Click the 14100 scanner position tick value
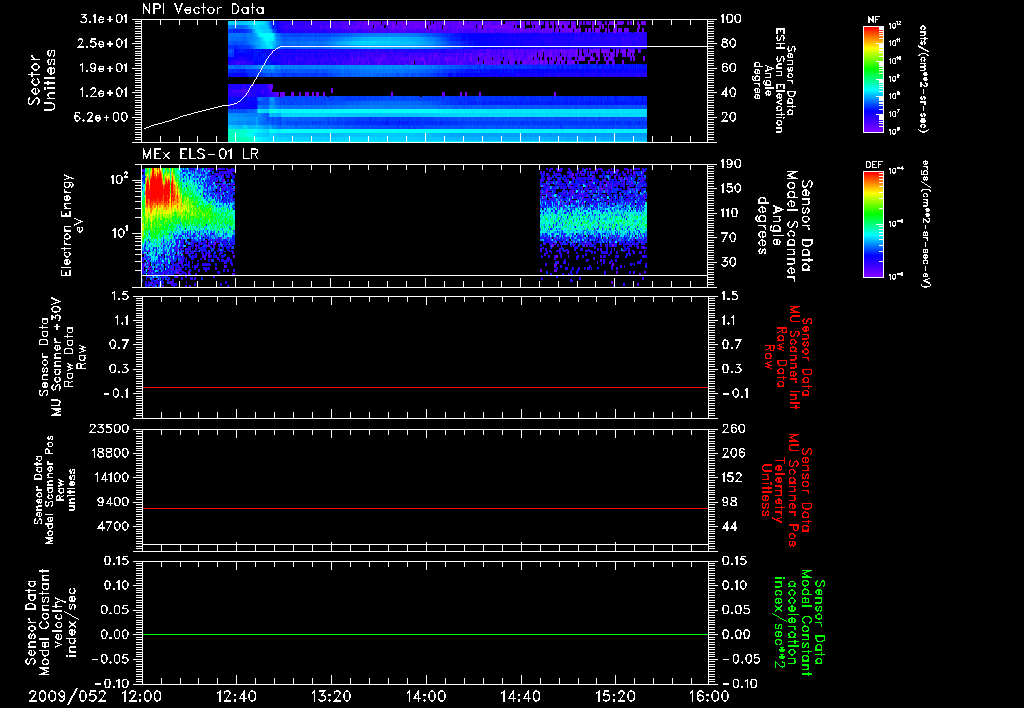This screenshot has width=1024, height=708. (109, 477)
